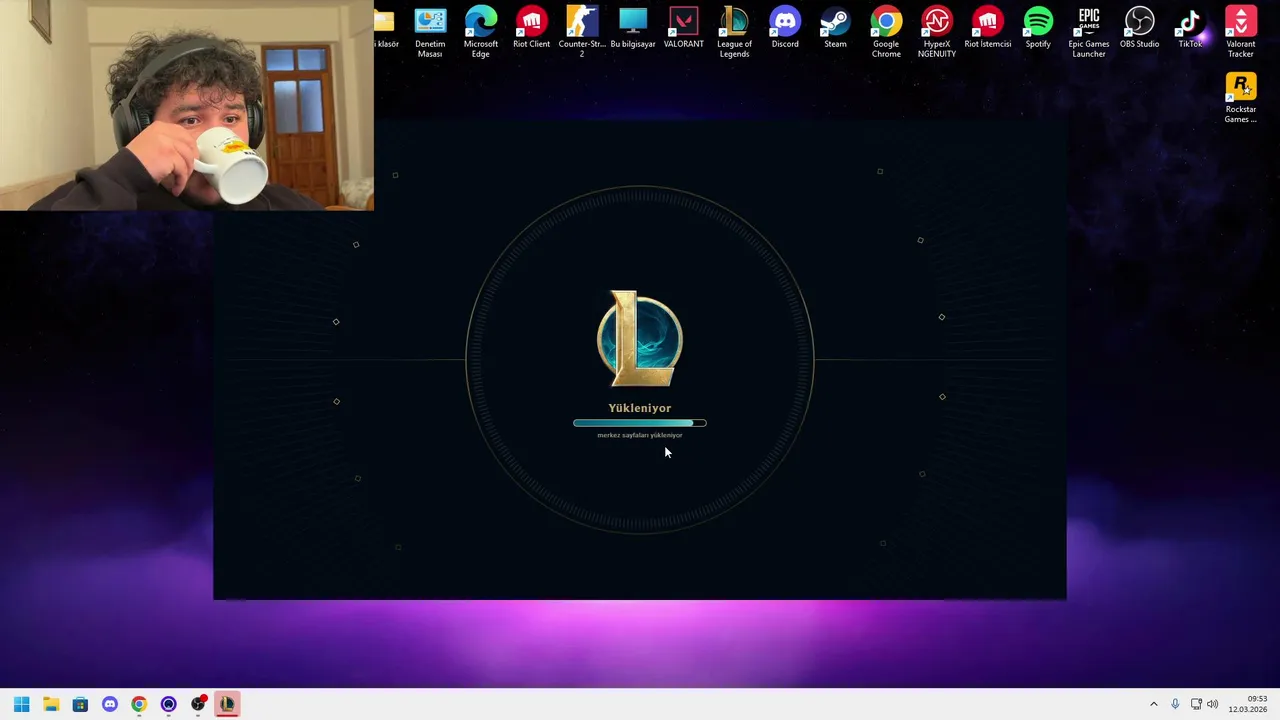Select the Epic Games Launcher desktop icon
Image resolution: width=1280 pixels, height=720 pixels.
[1089, 32]
